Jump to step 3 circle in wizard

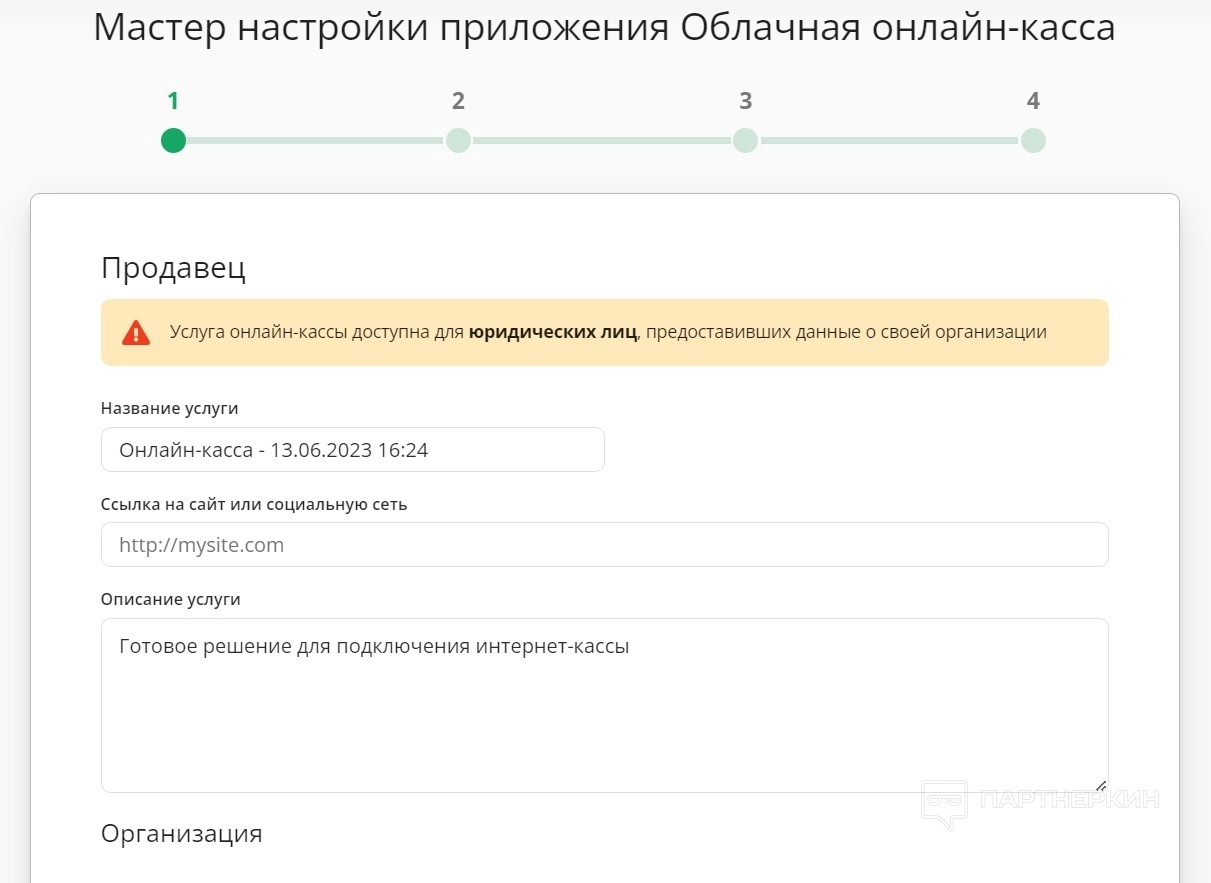745,140
